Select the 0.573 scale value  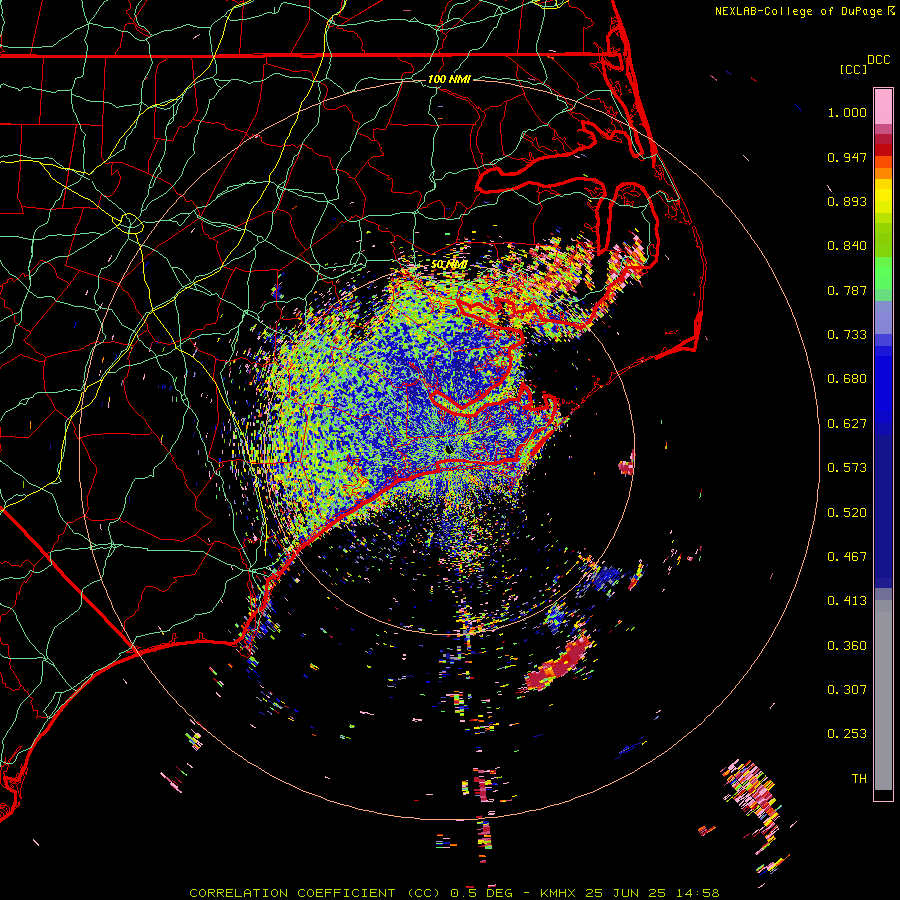(x=847, y=468)
